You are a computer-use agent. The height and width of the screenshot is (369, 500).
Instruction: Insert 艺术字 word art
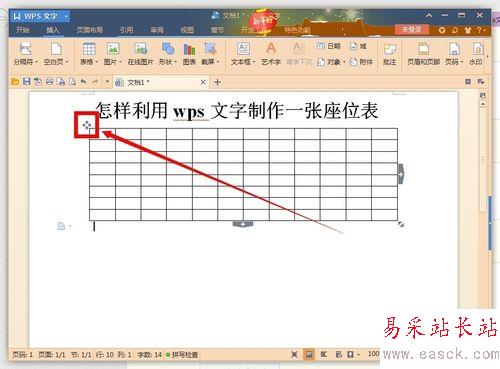coord(271,53)
